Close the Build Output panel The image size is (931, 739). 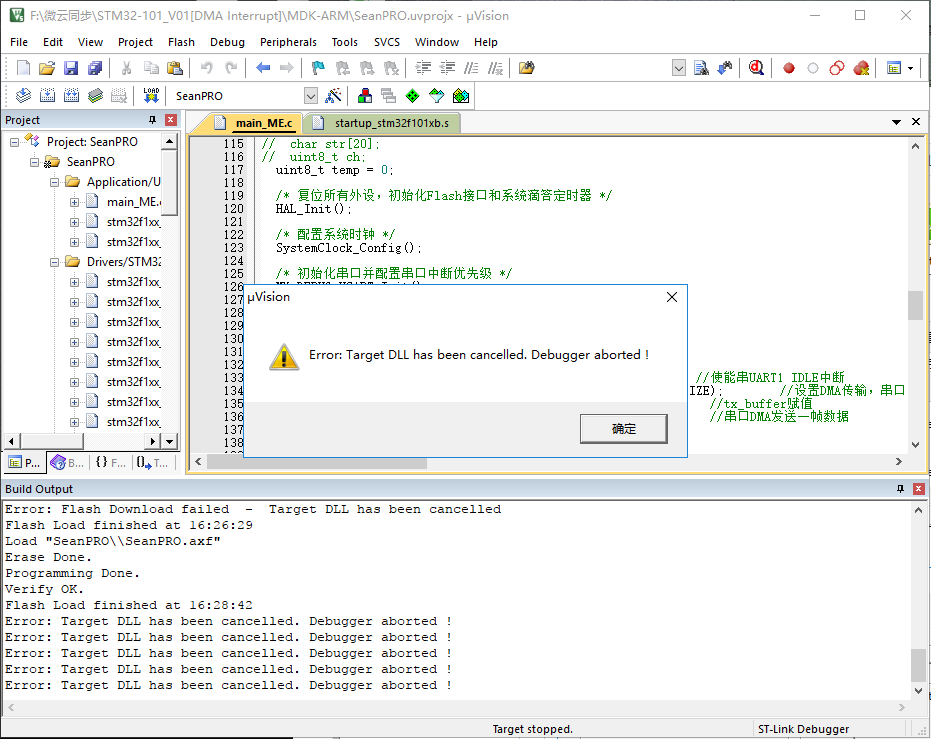tap(919, 489)
